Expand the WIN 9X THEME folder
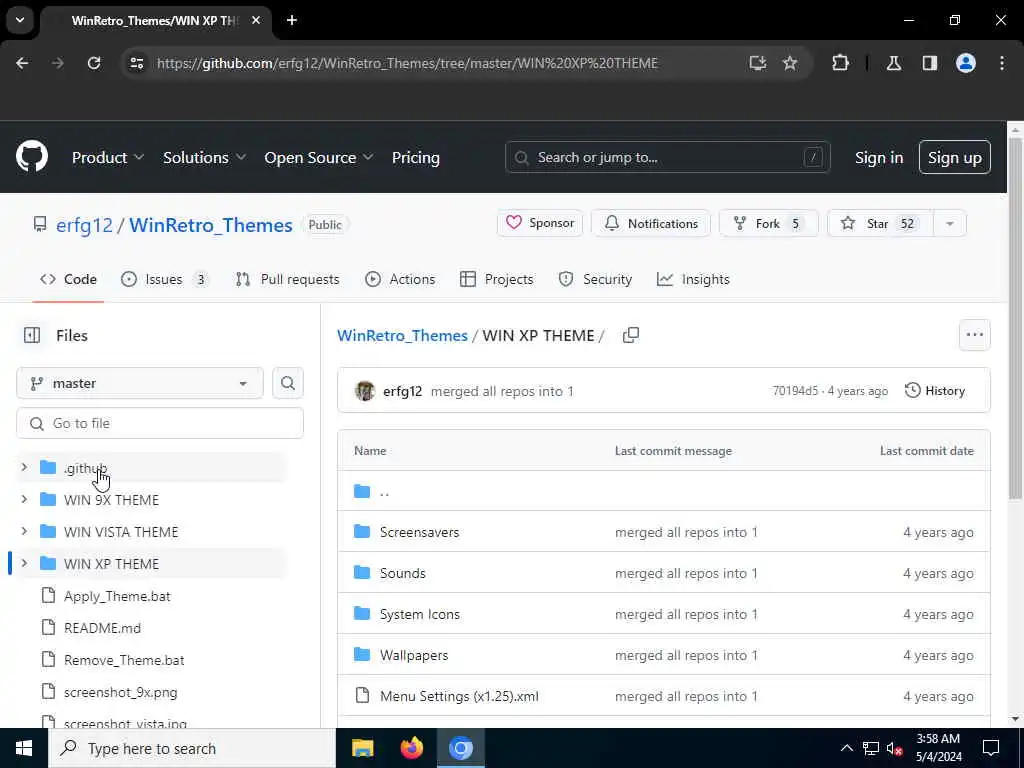Screen dimensions: 1024x768 [x=24, y=500]
